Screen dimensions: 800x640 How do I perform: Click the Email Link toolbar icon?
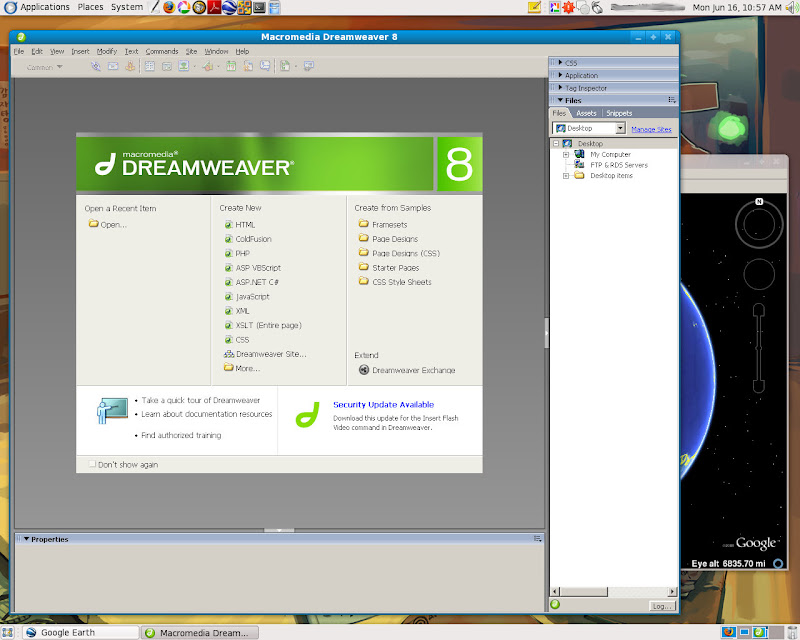113,66
